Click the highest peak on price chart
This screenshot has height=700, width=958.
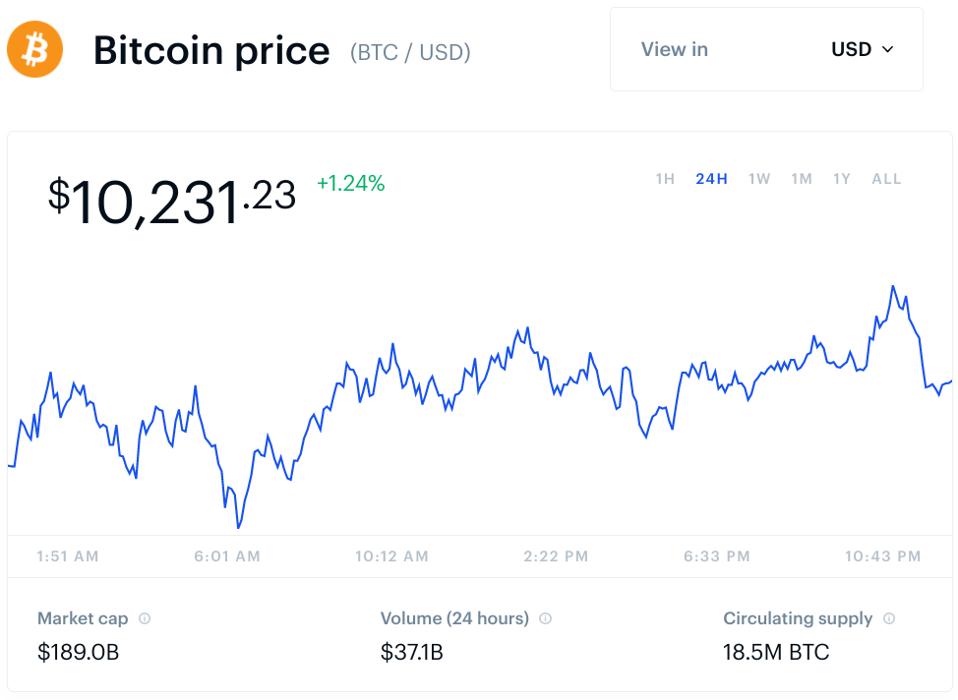[892, 287]
